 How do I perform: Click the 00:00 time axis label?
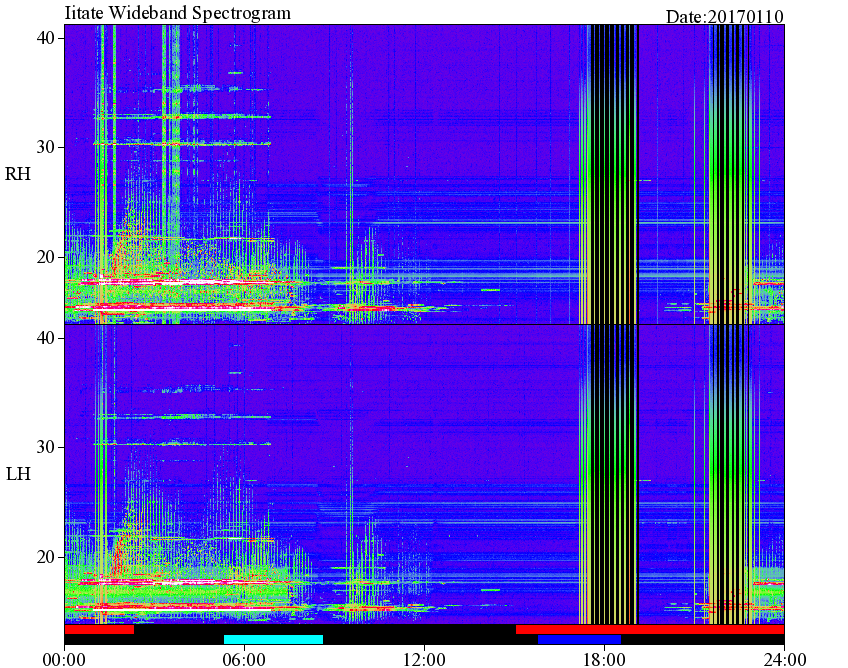coord(64,659)
